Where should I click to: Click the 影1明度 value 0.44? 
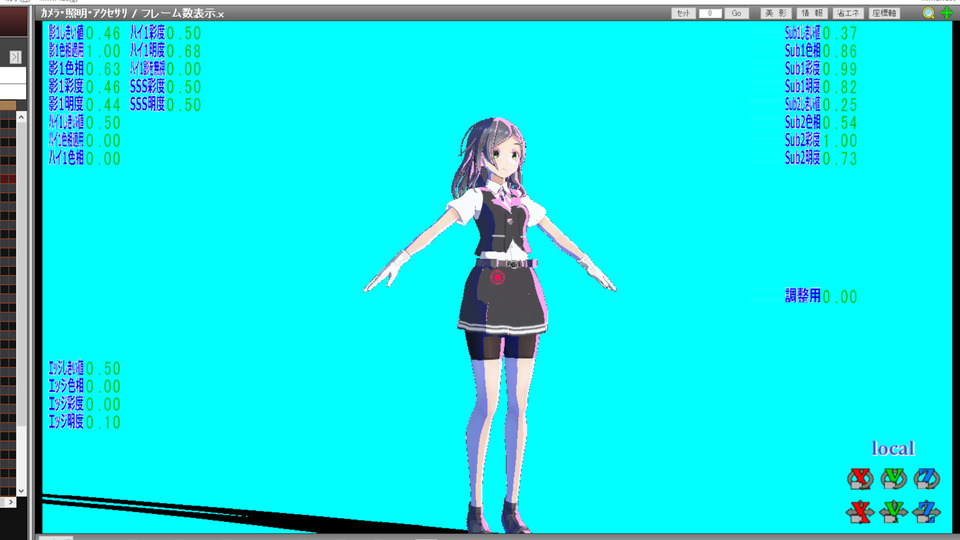[x=103, y=105]
